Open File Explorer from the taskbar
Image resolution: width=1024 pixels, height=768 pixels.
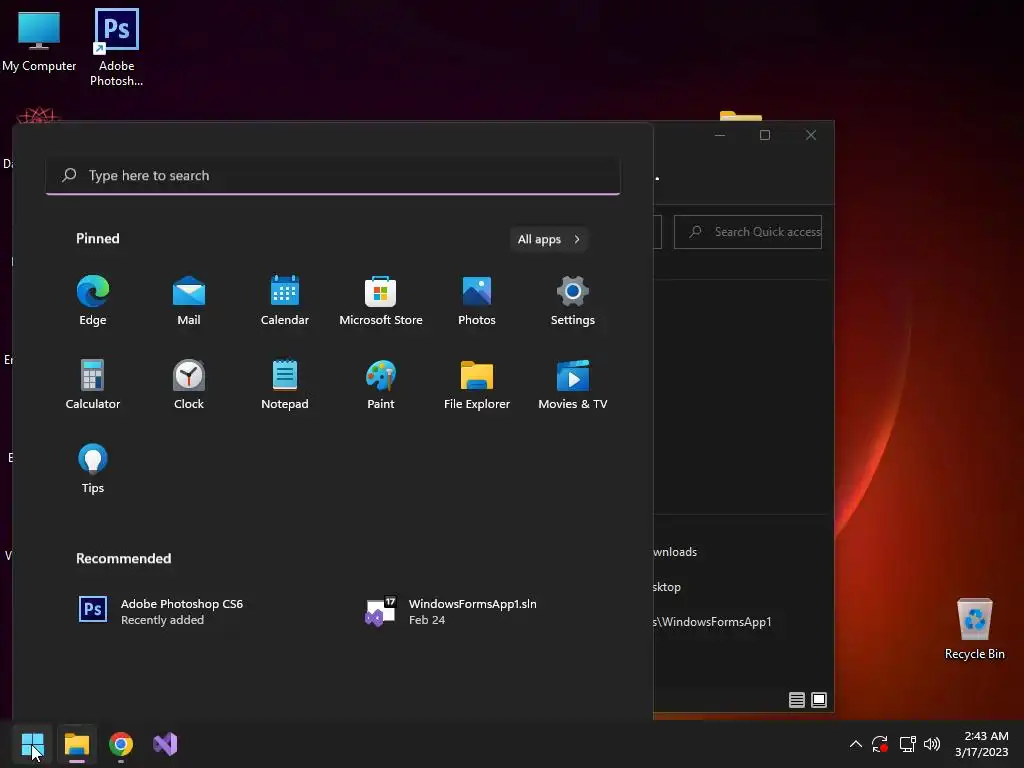pyautogui.click(x=77, y=744)
